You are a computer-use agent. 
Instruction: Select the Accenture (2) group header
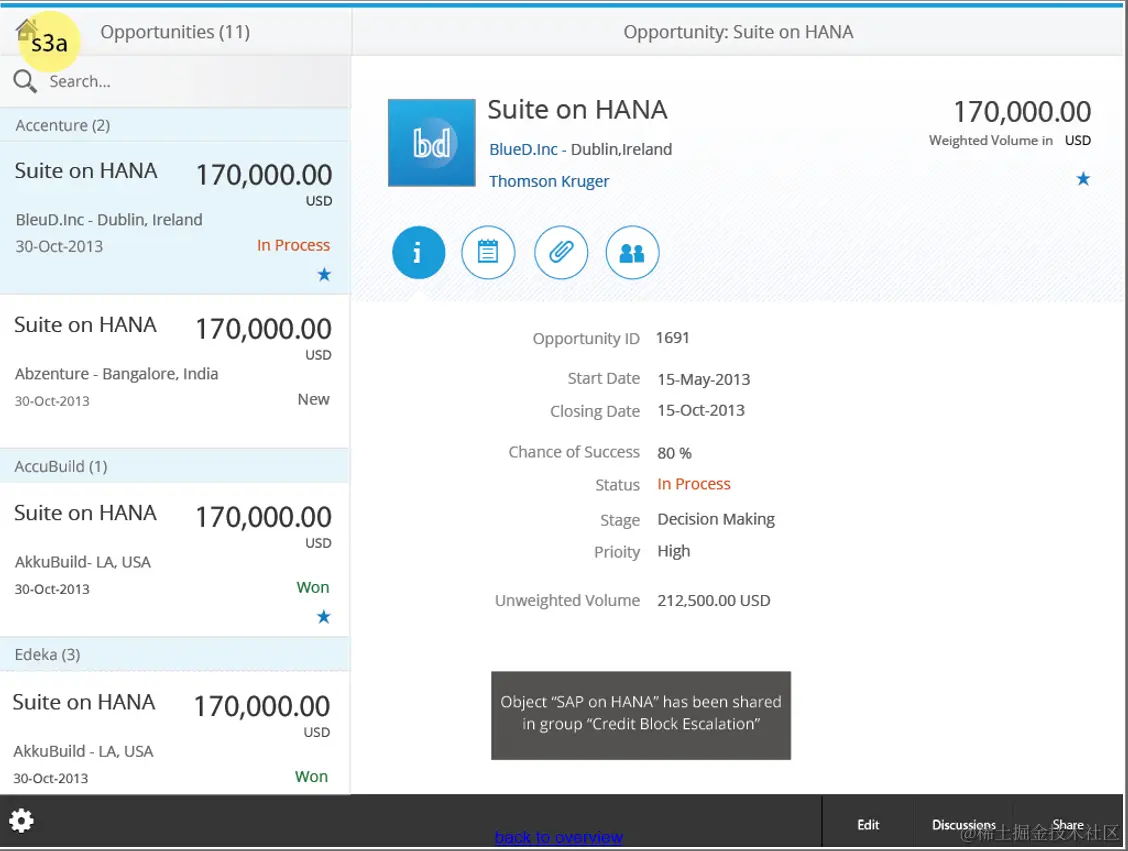(175, 125)
